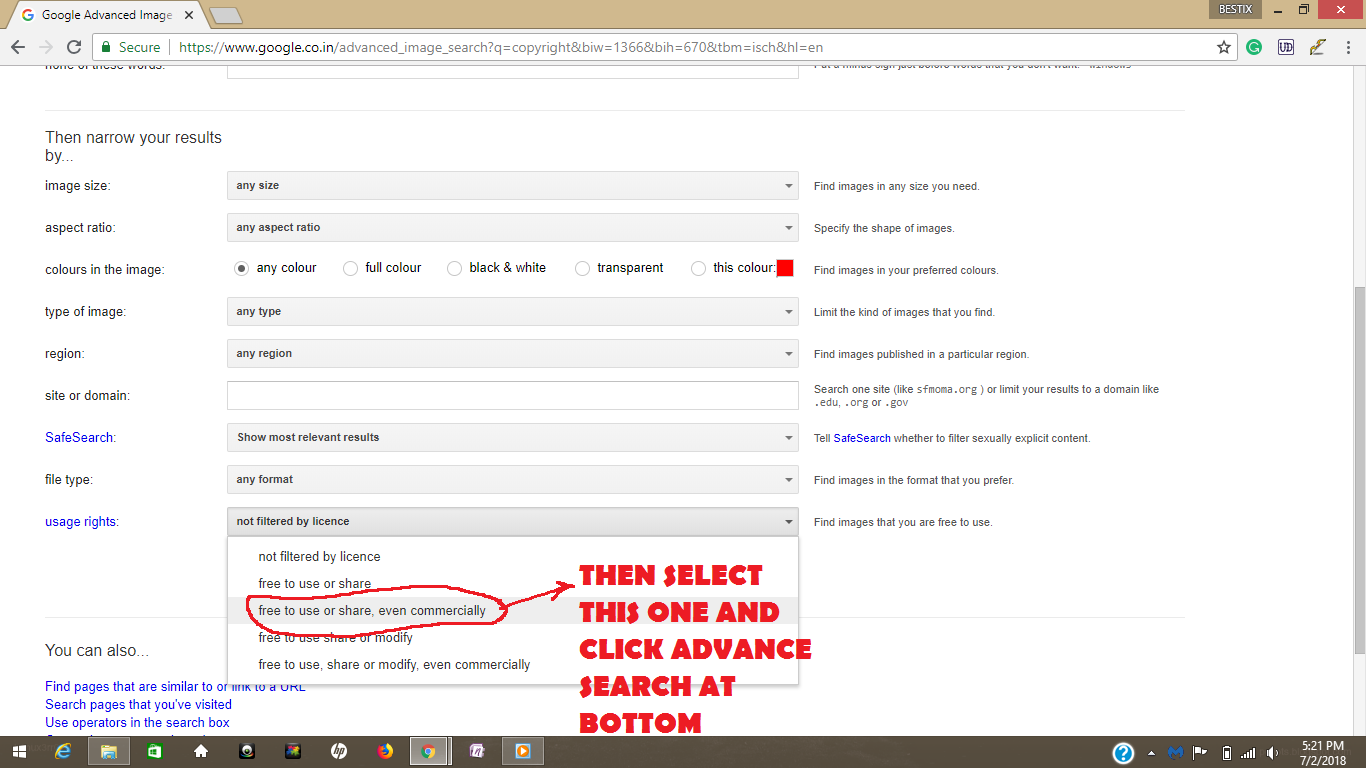The image size is (1366, 768).
Task: Open the taskbar clock and date
Action: click(x=1322, y=753)
